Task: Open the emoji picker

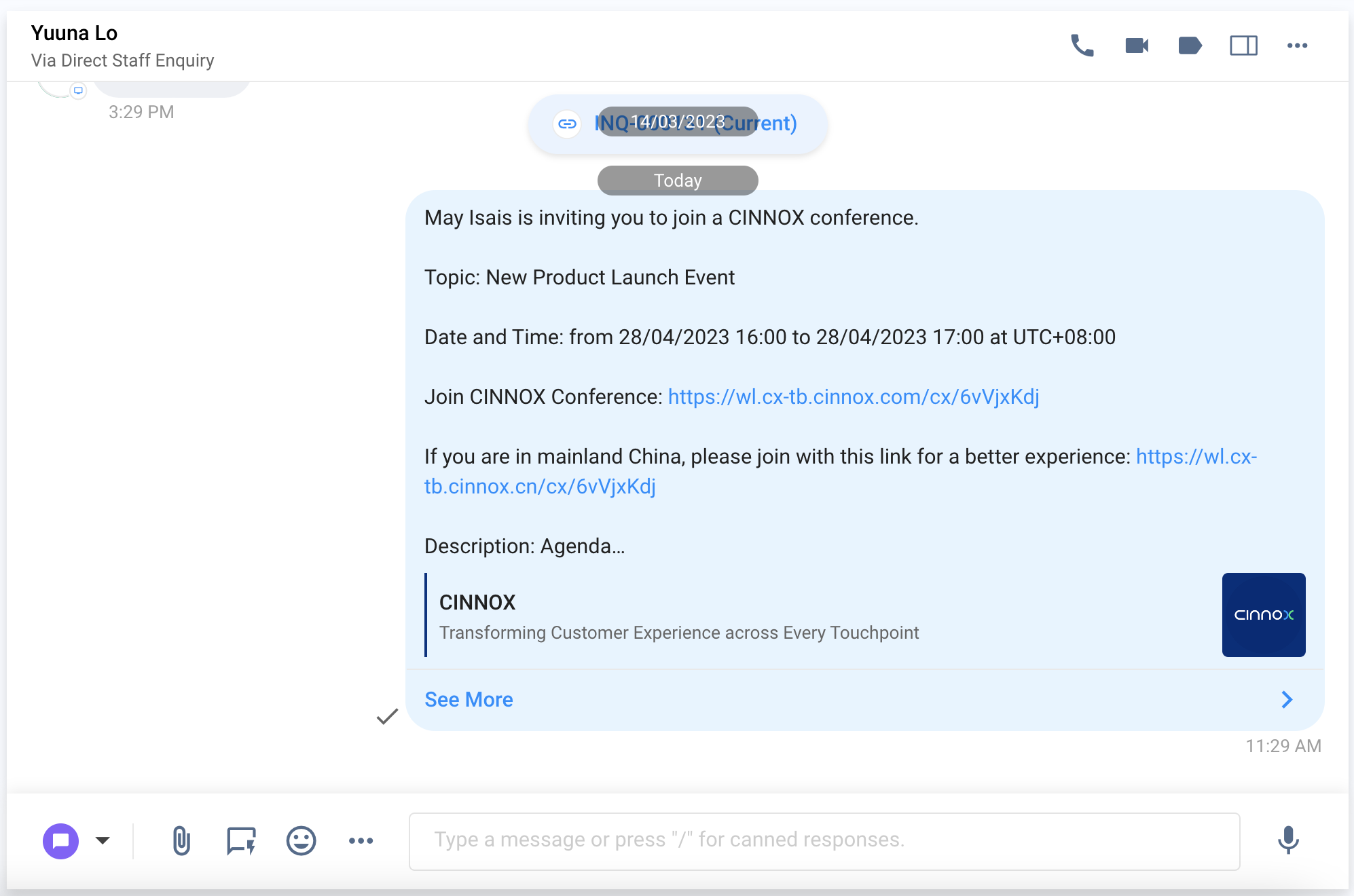Action: click(x=301, y=840)
